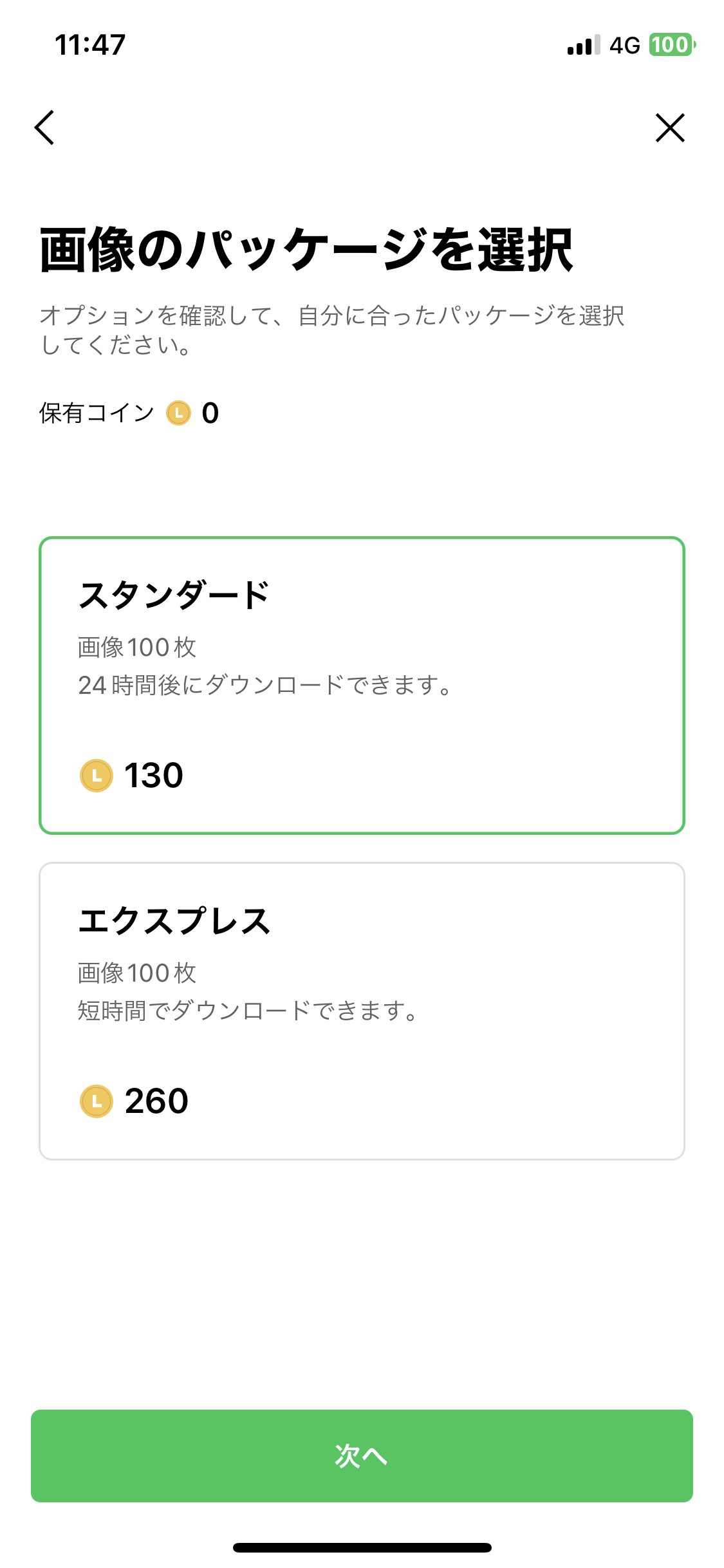Image resolution: width=724 pixels, height=1568 pixels.
Task: Close the package selection screen
Action: (669, 127)
